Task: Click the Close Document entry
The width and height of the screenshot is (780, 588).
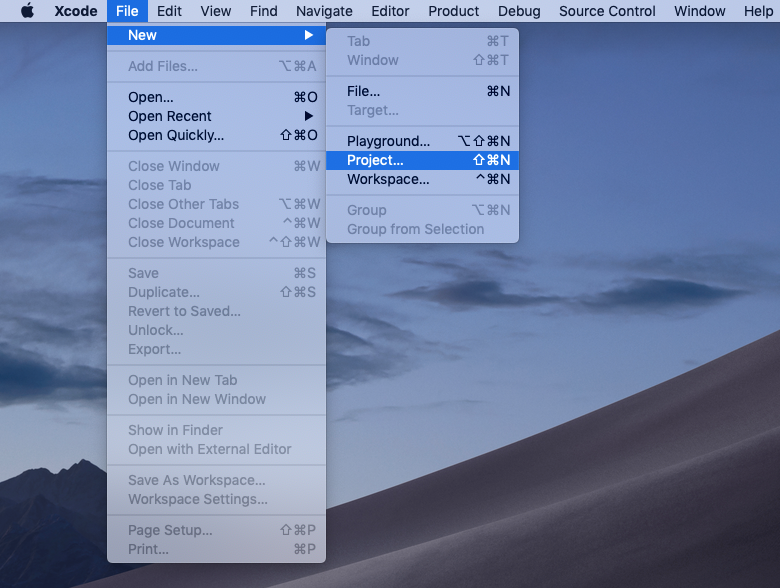Action: (216, 223)
